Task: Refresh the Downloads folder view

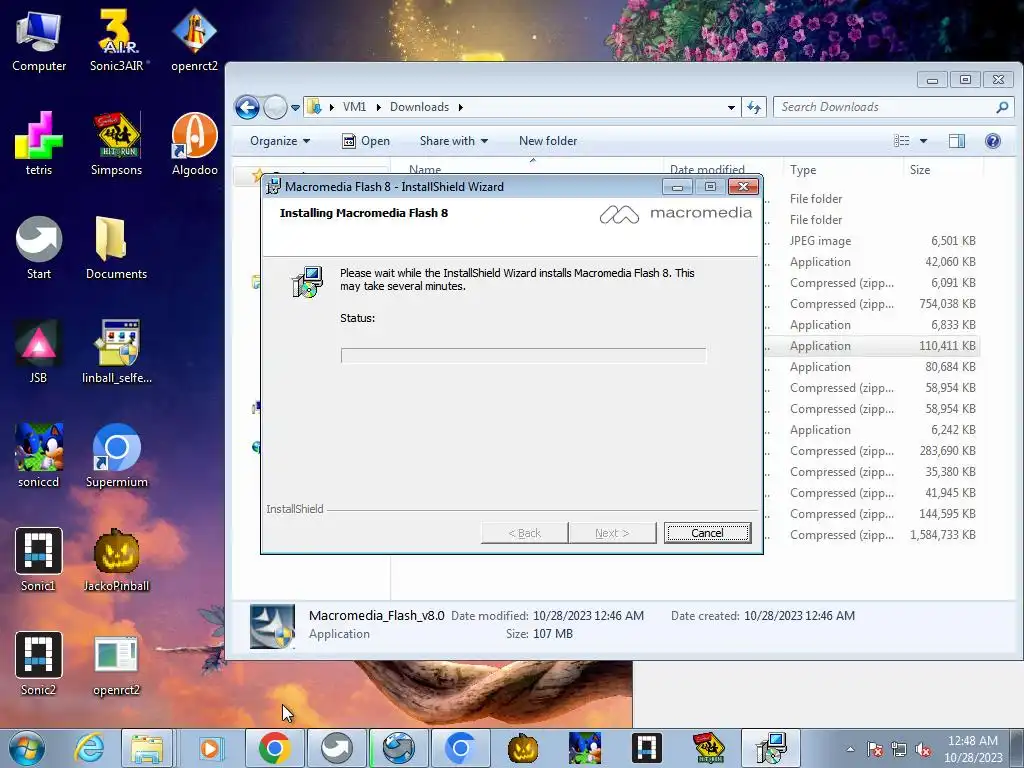Action: 754,107
